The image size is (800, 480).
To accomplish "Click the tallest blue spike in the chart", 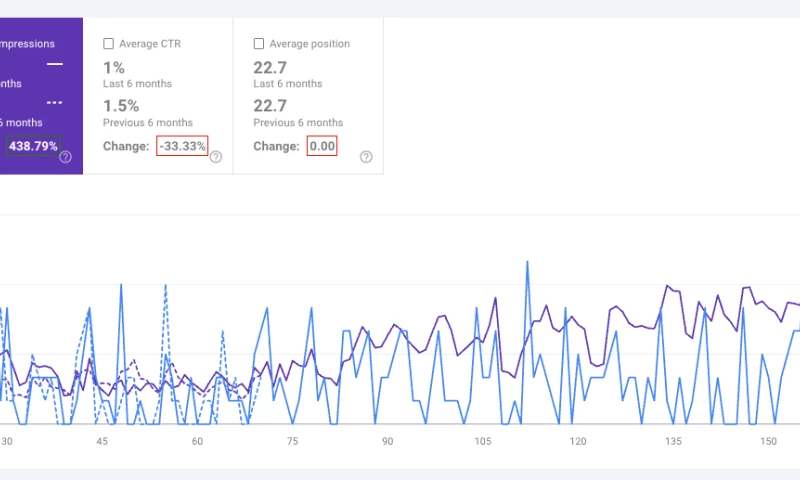I will [527, 263].
